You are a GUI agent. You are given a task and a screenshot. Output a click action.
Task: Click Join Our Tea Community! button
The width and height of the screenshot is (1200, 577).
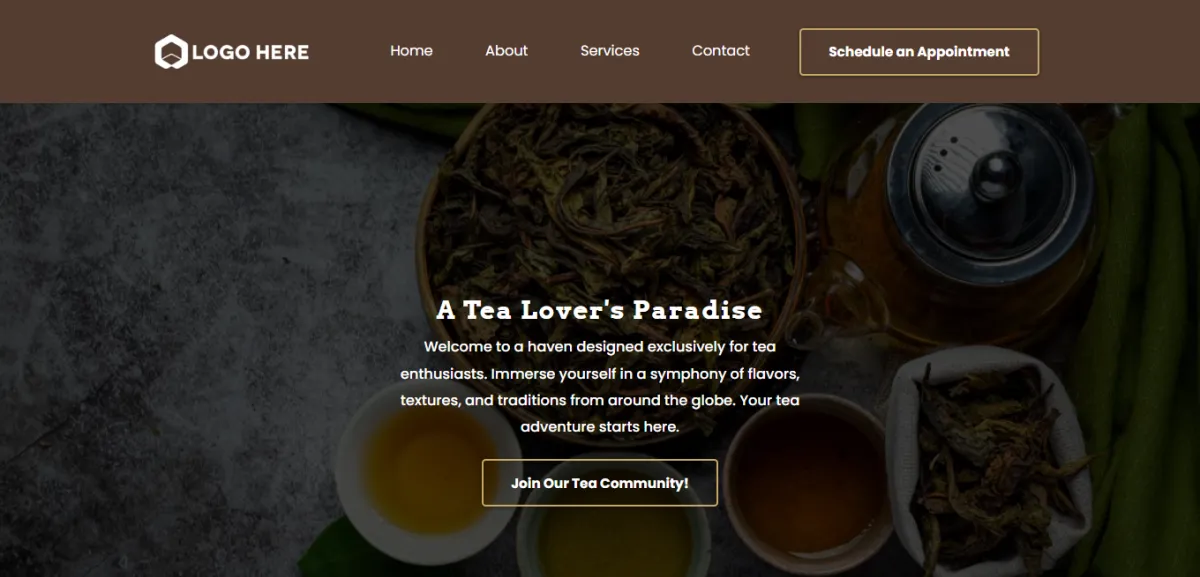point(600,483)
